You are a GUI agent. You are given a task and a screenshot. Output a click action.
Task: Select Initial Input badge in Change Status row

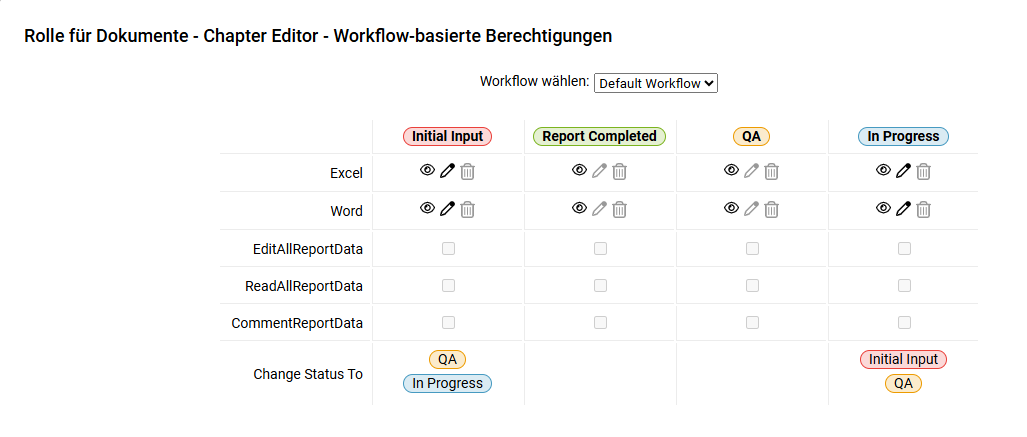coord(903,359)
